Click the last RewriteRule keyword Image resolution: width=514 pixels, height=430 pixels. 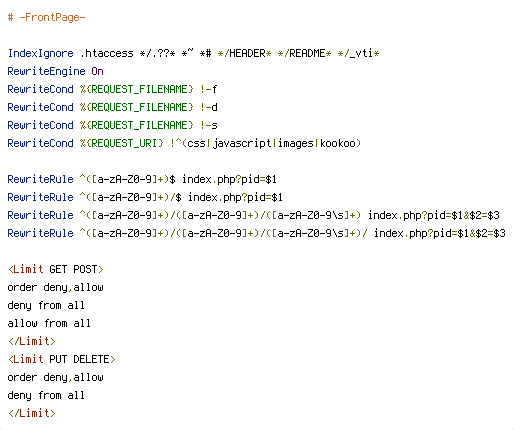coord(40,233)
